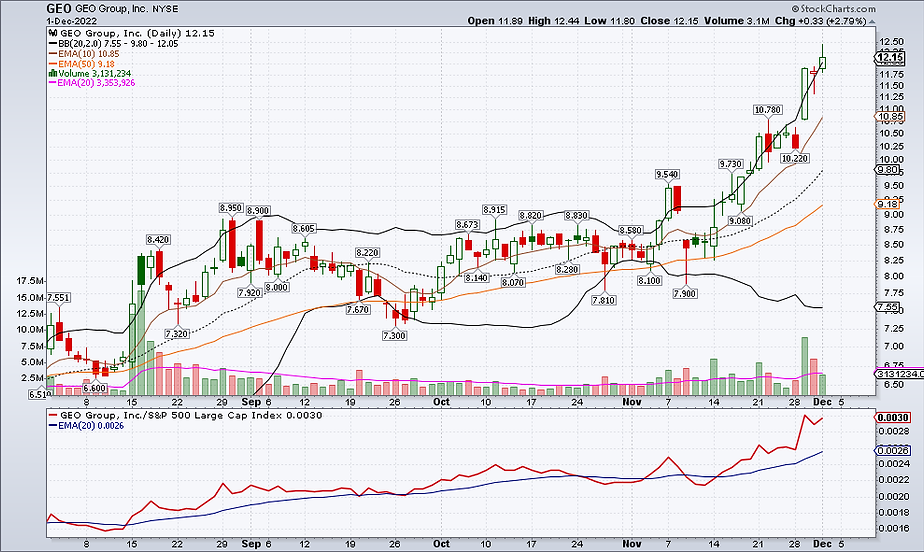This screenshot has width=924, height=552.
Task: Click the 7.920 low price label
Action: (249, 293)
